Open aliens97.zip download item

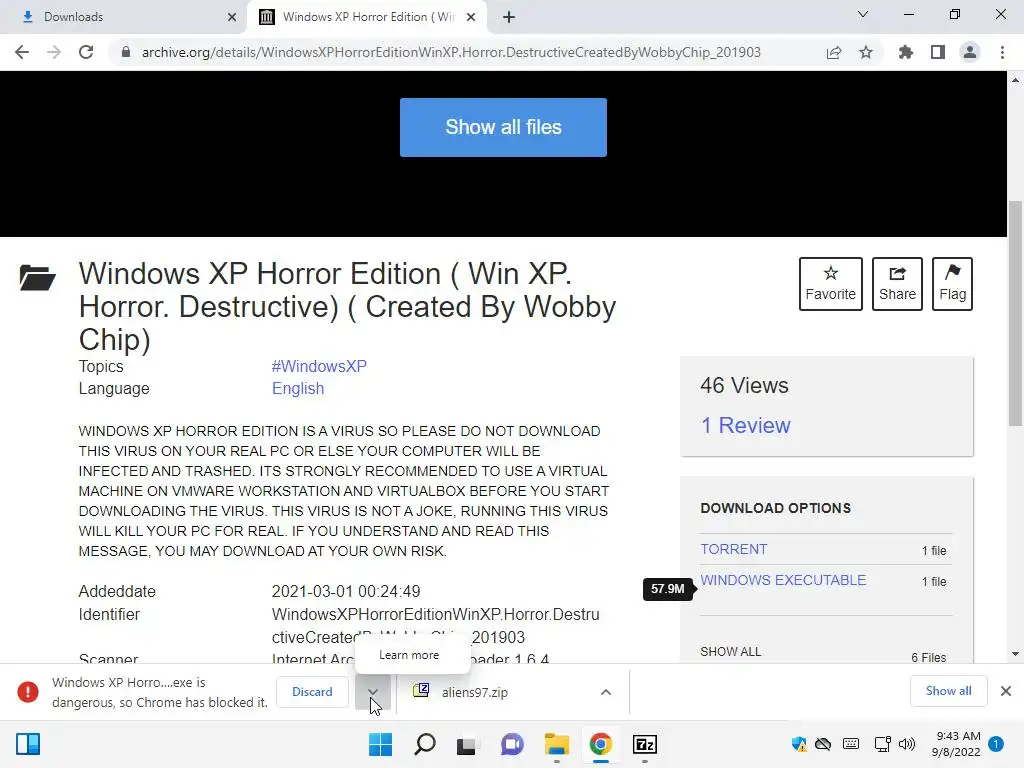(474, 692)
